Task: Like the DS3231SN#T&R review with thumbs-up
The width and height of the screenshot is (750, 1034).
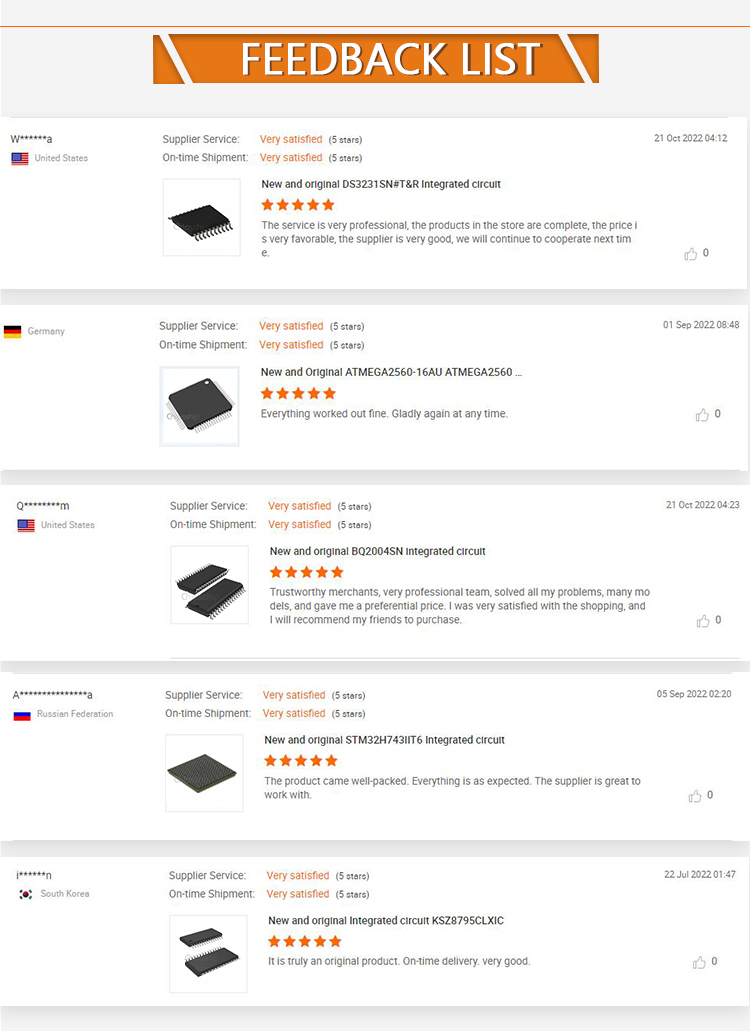Action: click(x=690, y=254)
